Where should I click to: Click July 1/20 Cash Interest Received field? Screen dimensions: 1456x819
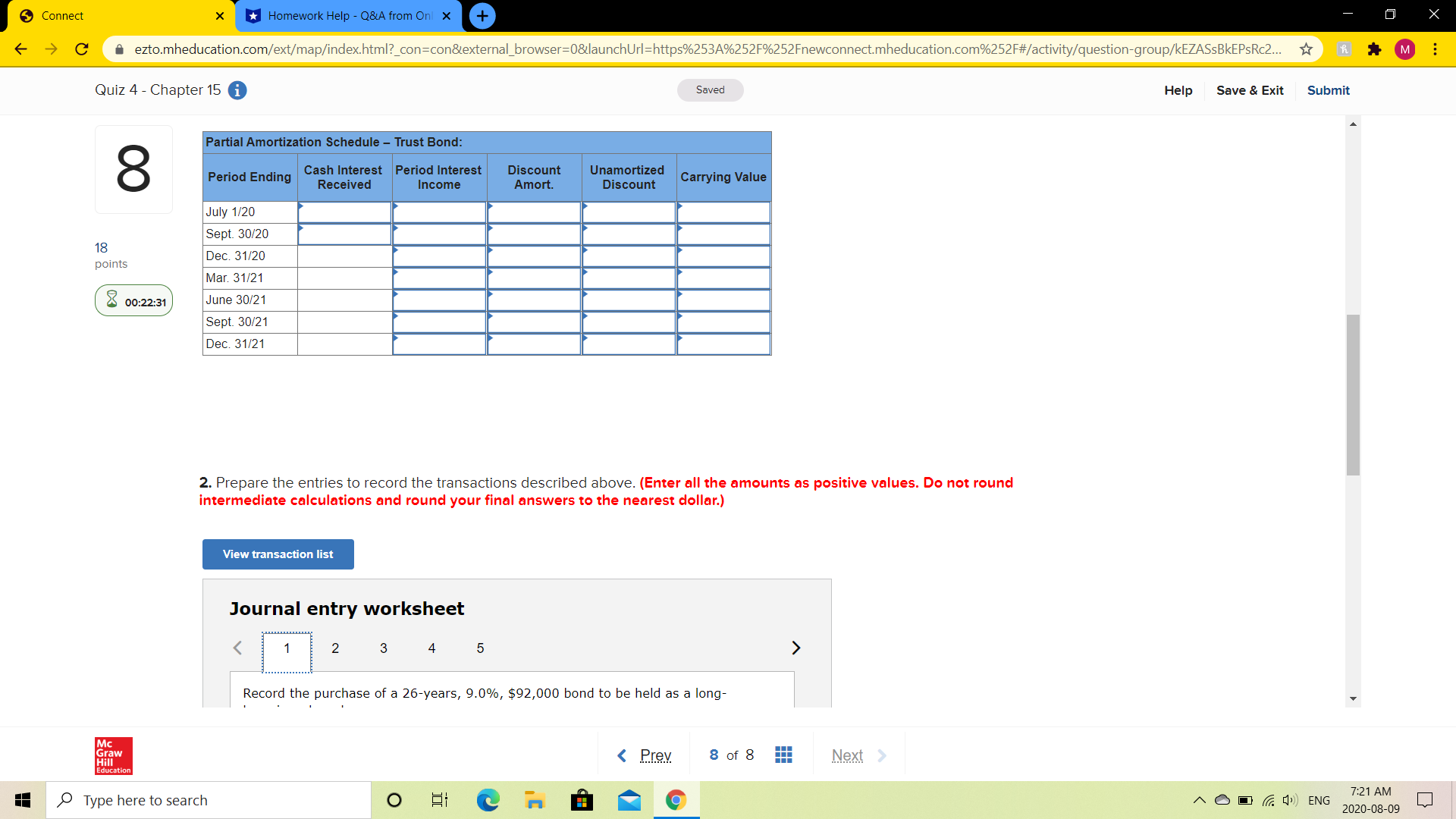pyautogui.click(x=345, y=212)
